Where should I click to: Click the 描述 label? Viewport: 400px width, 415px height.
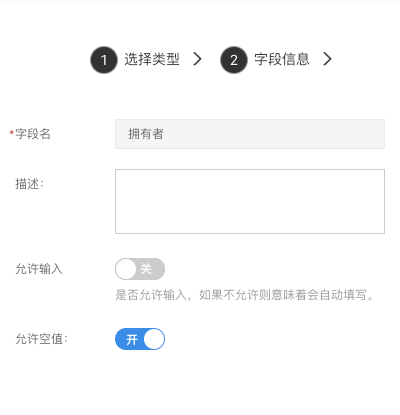(29, 184)
